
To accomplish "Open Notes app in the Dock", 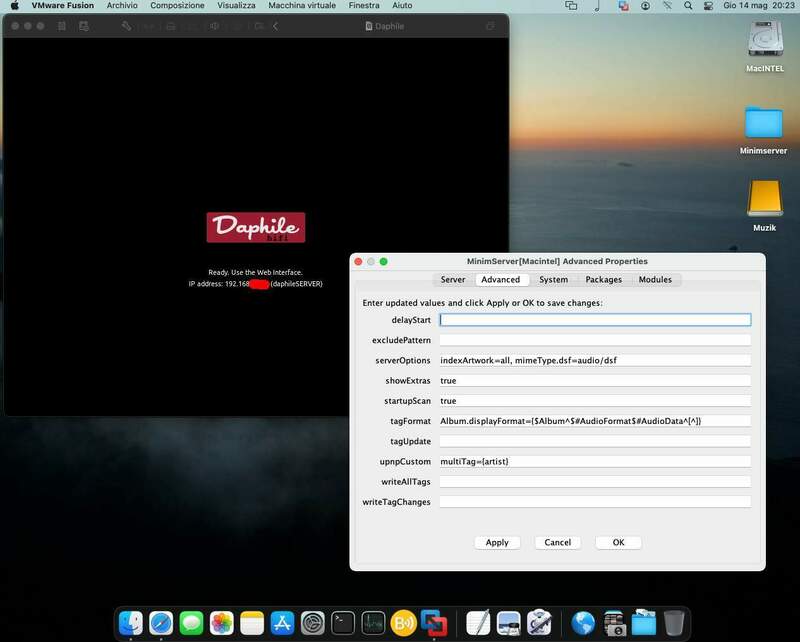I will click(x=252, y=623).
